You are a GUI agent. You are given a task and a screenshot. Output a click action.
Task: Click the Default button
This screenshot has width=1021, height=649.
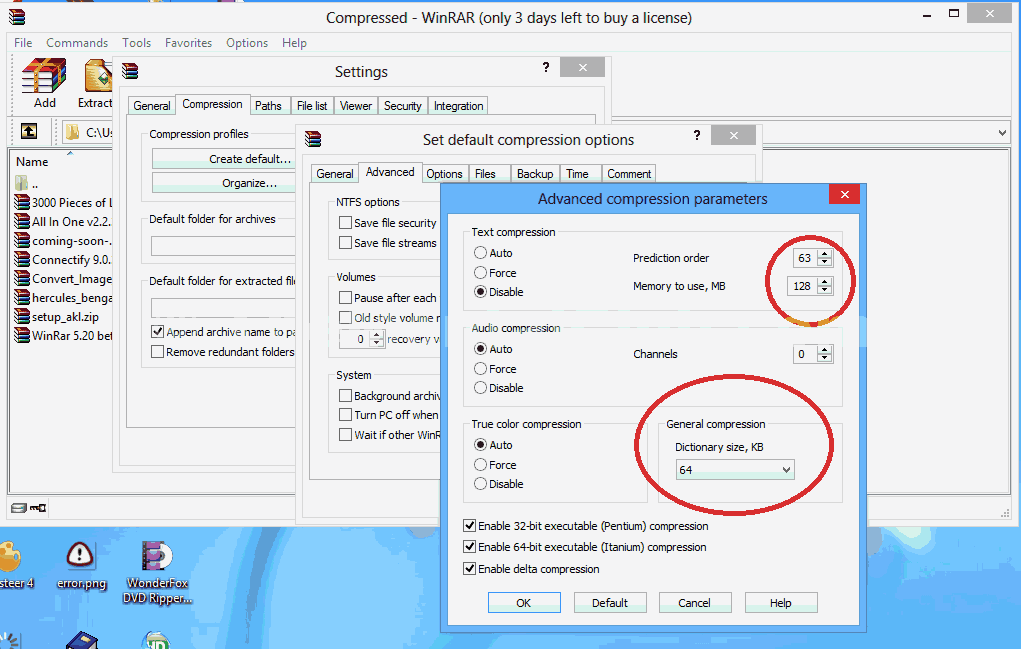coord(610,603)
